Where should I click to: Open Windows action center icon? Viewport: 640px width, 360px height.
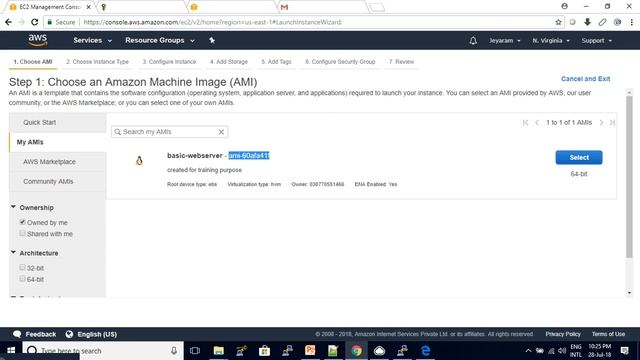coord(624,351)
